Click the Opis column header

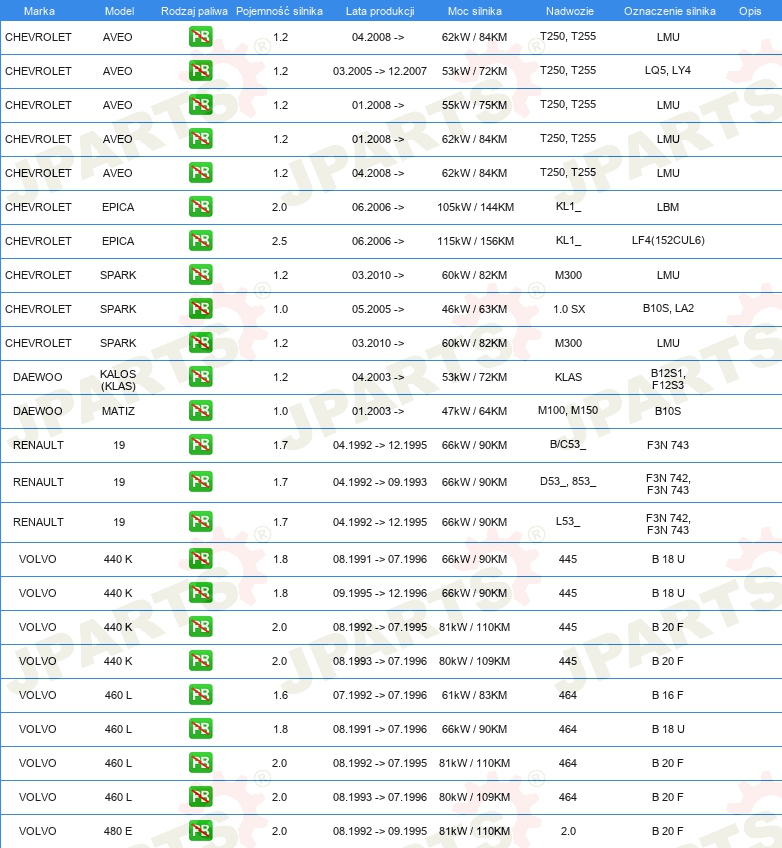tap(750, 11)
